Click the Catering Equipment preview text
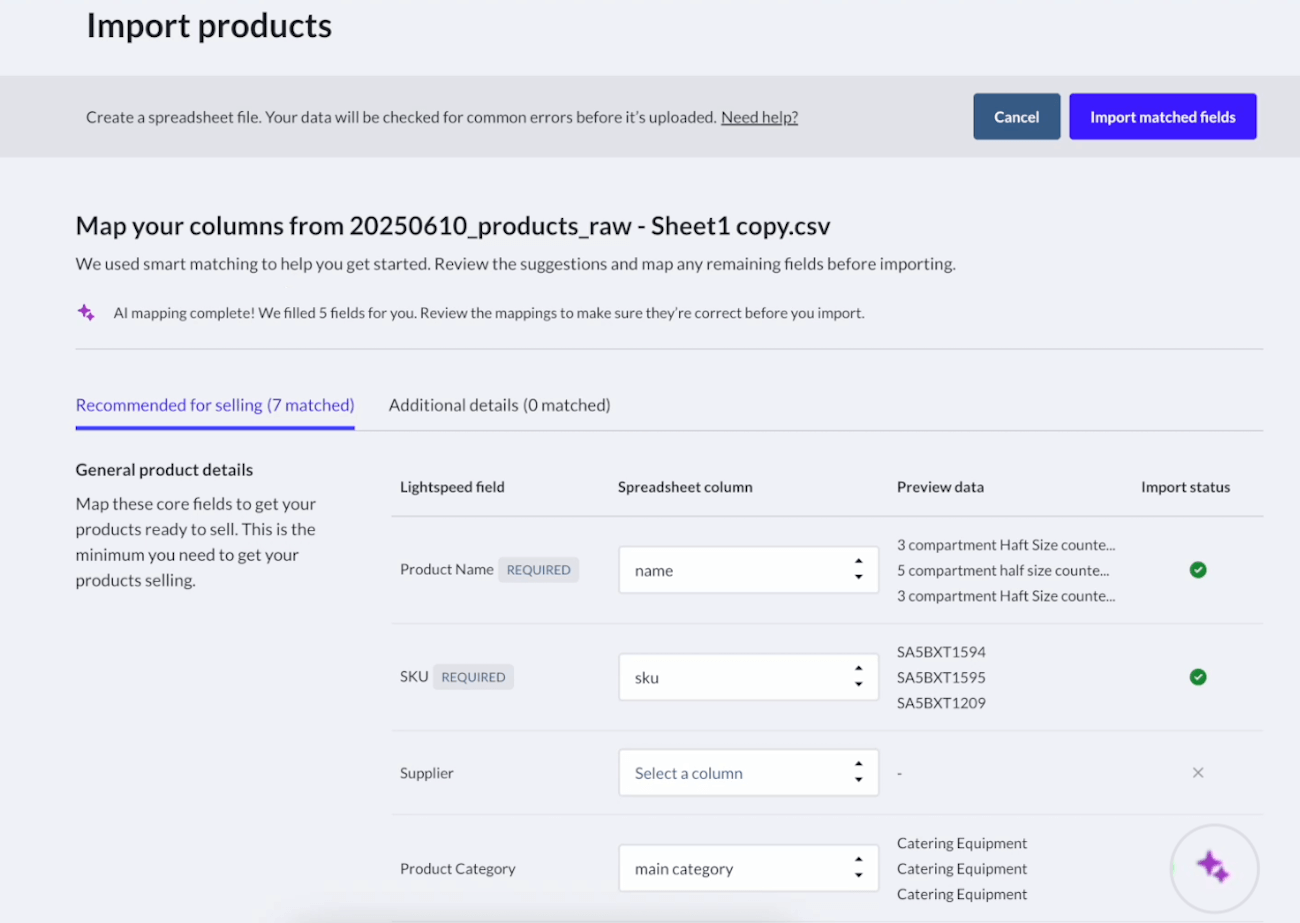Viewport: 1300px width, 923px height. [x=961, y=843]
